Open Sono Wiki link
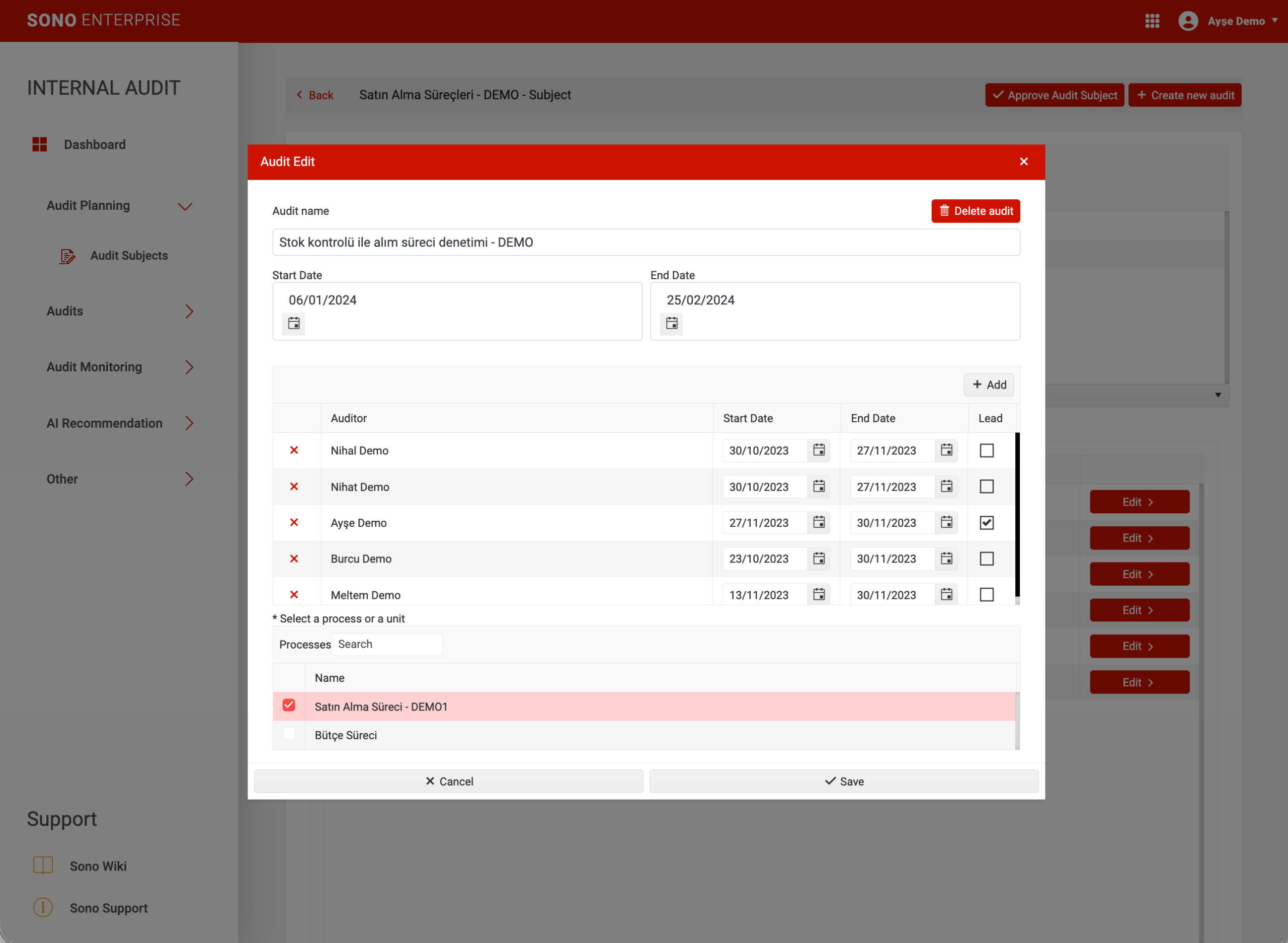Screen dimensions: 1288x943 point(98,866)
